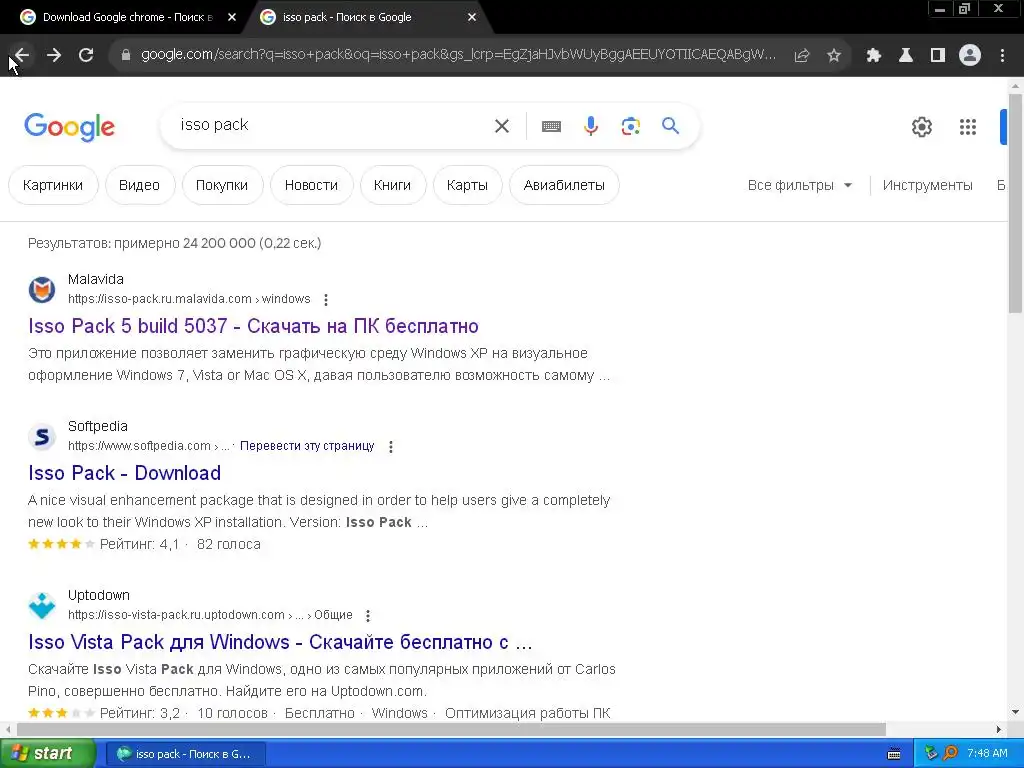Screen dimensions: 1024x768
Task: Filter results by Новости
Action: [312, 185]
